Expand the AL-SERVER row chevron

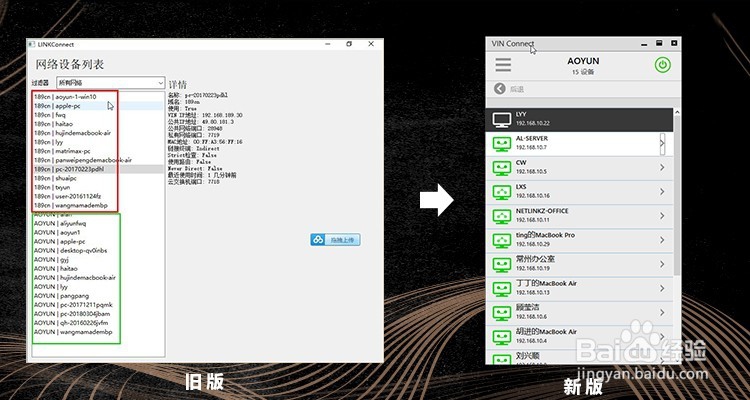coord(662,144)
